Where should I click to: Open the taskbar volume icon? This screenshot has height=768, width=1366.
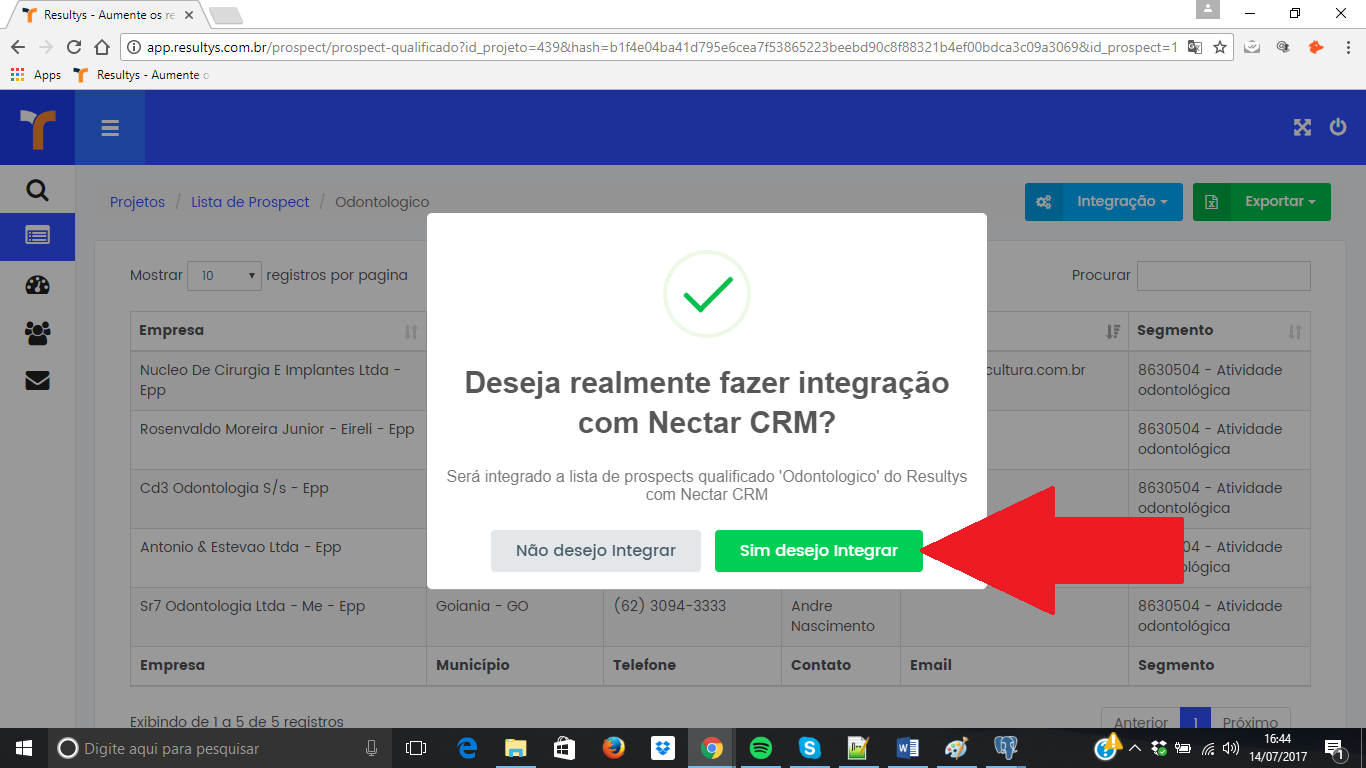1230,748
